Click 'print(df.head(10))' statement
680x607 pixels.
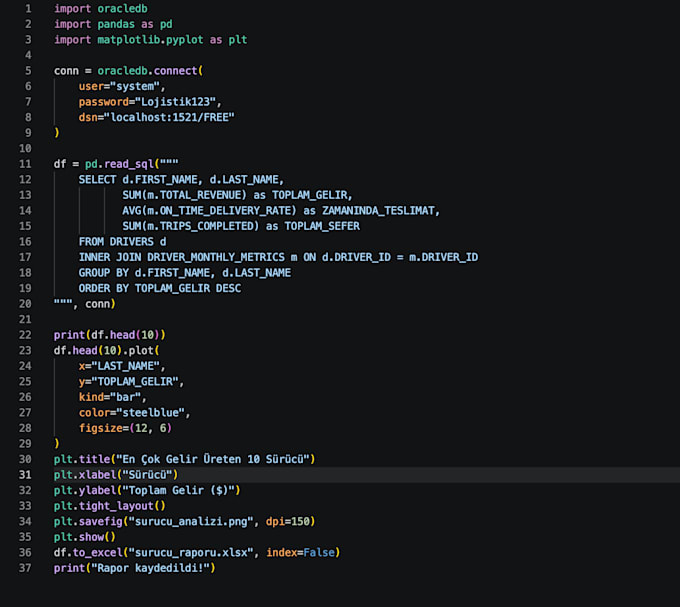point(110,335)
